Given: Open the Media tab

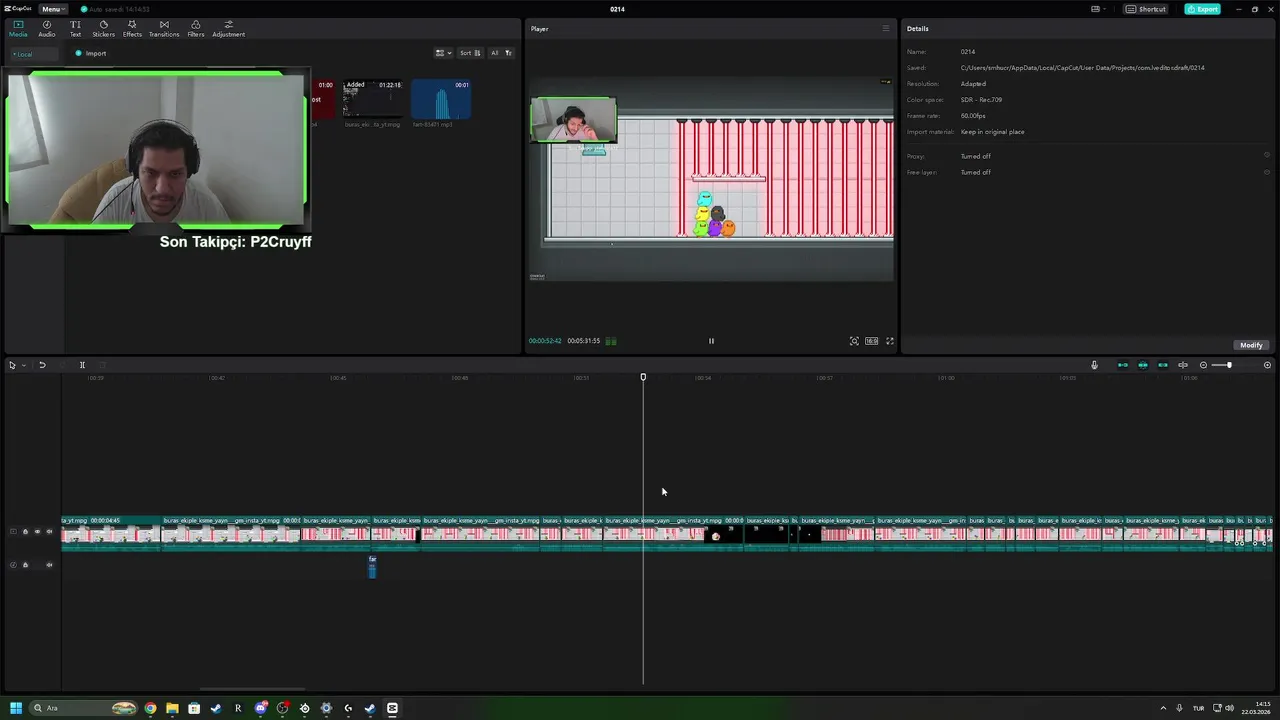Looking at the screenshot, I should tap(18, 29).
